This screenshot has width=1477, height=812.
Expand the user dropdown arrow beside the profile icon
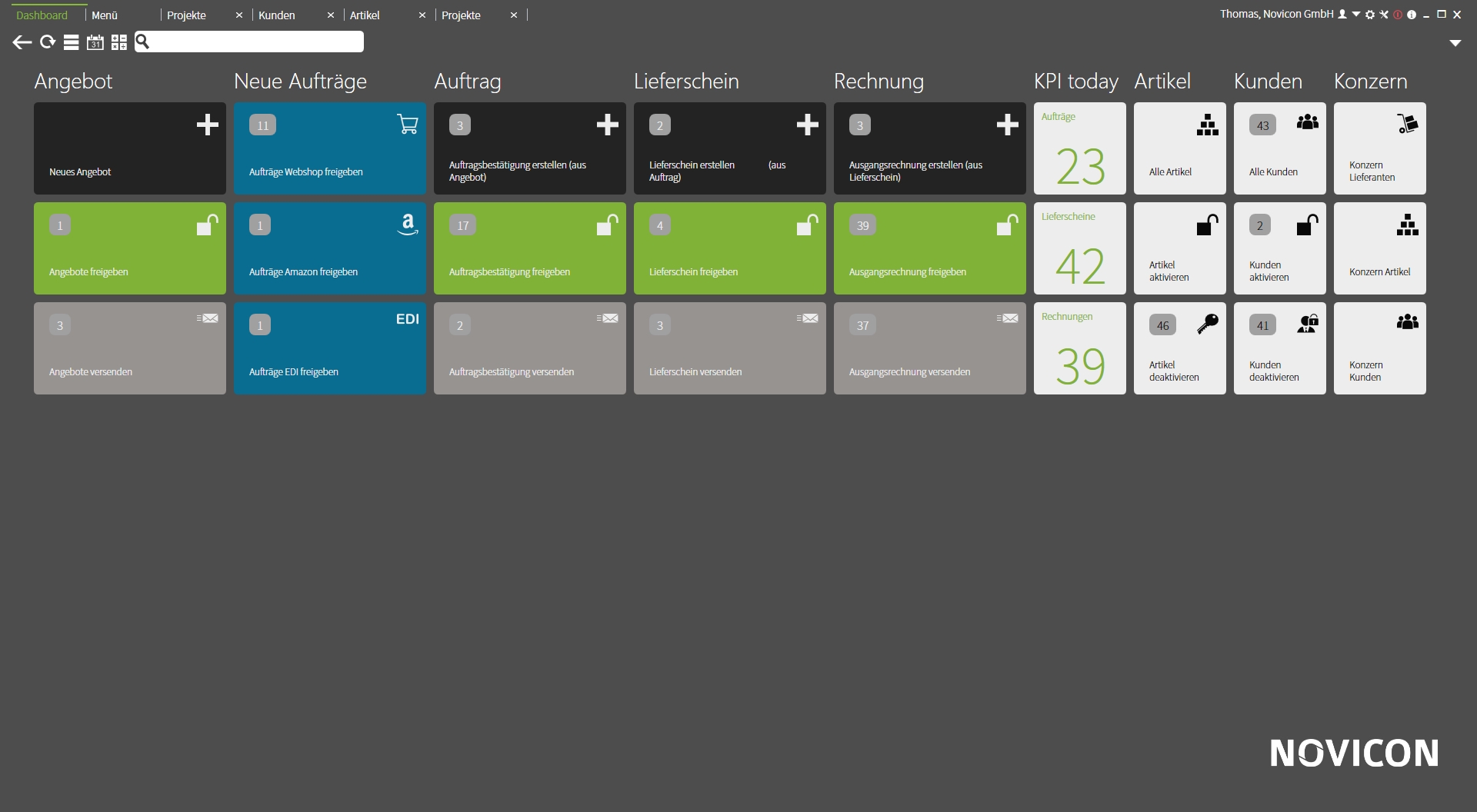tap(1356, 15)
